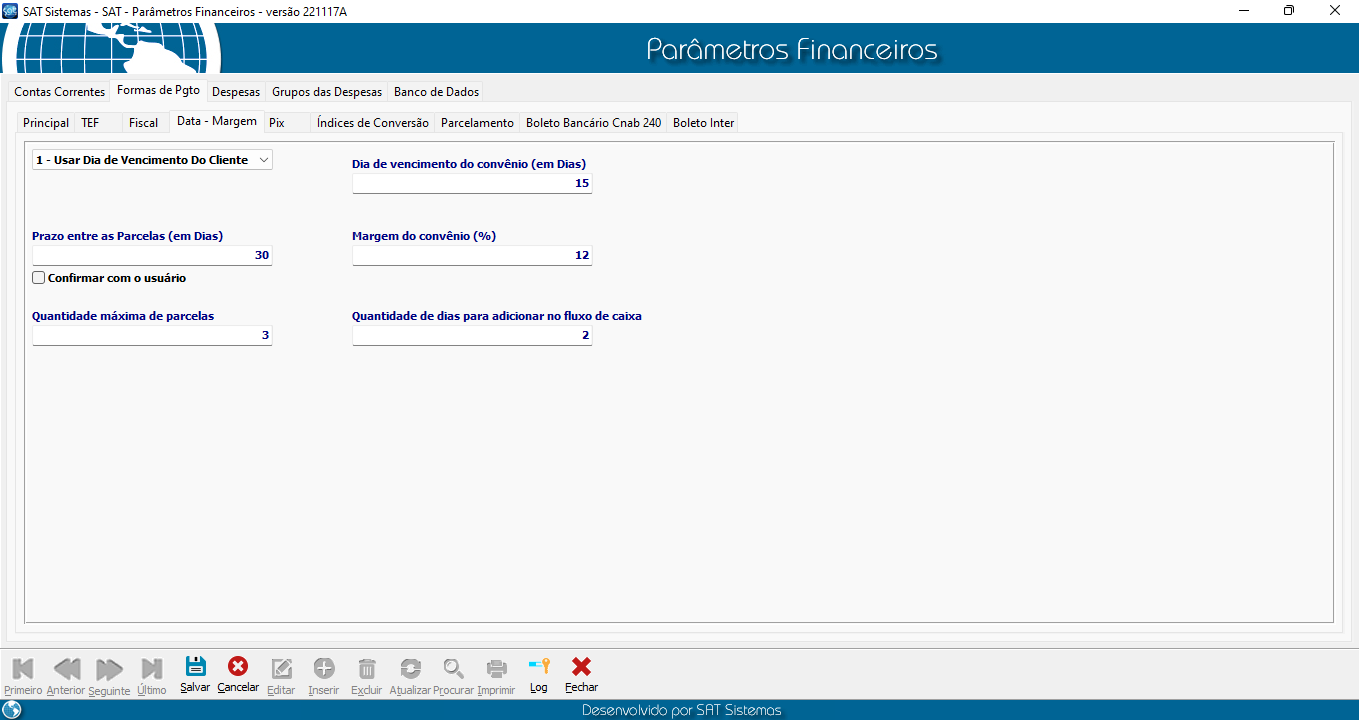Screen dimensions: 1359x720
Task: Open the Boleto Bancário Cnab 240 tab
Action: click(593, 123)
